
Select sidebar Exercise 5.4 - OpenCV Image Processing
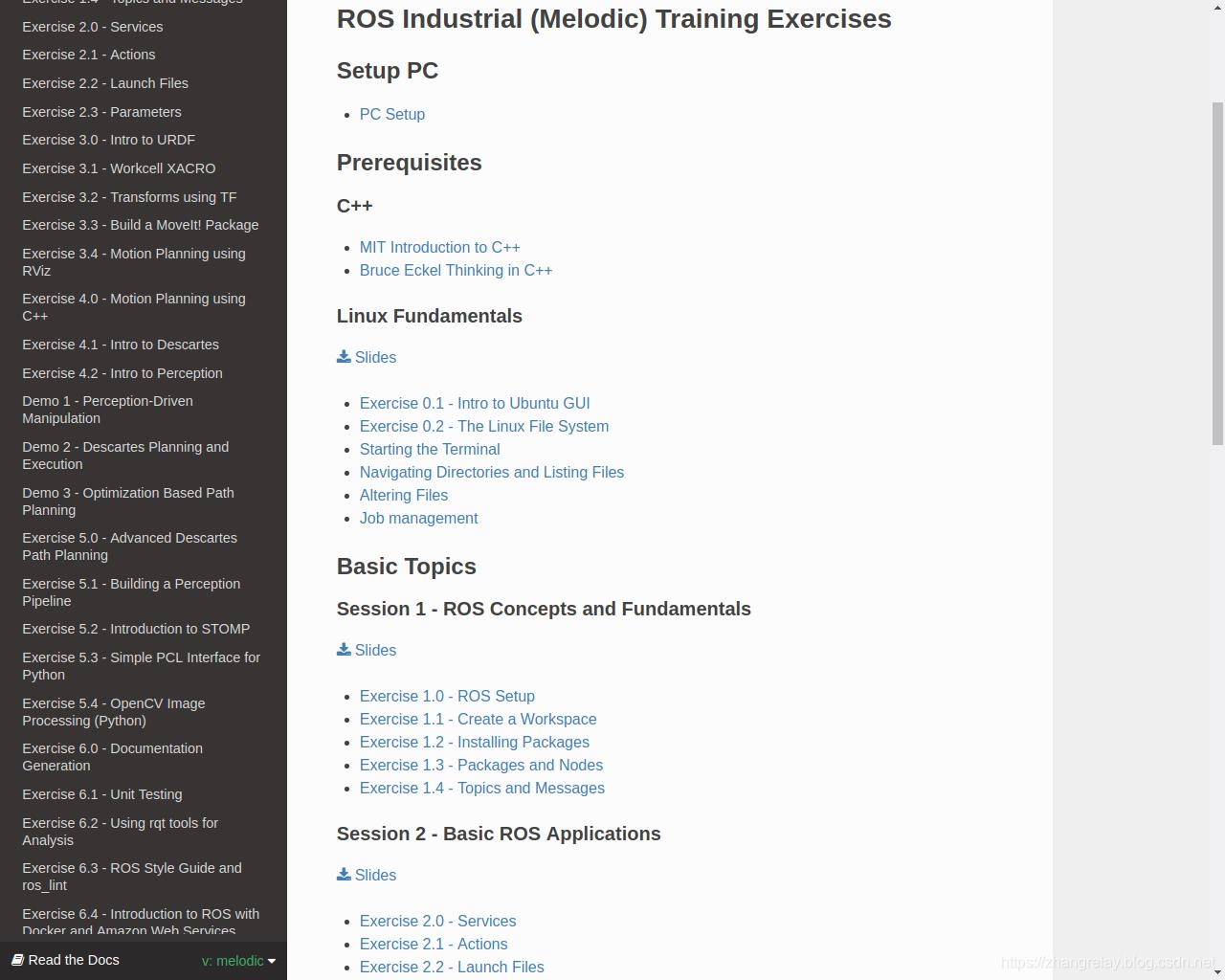144,712
